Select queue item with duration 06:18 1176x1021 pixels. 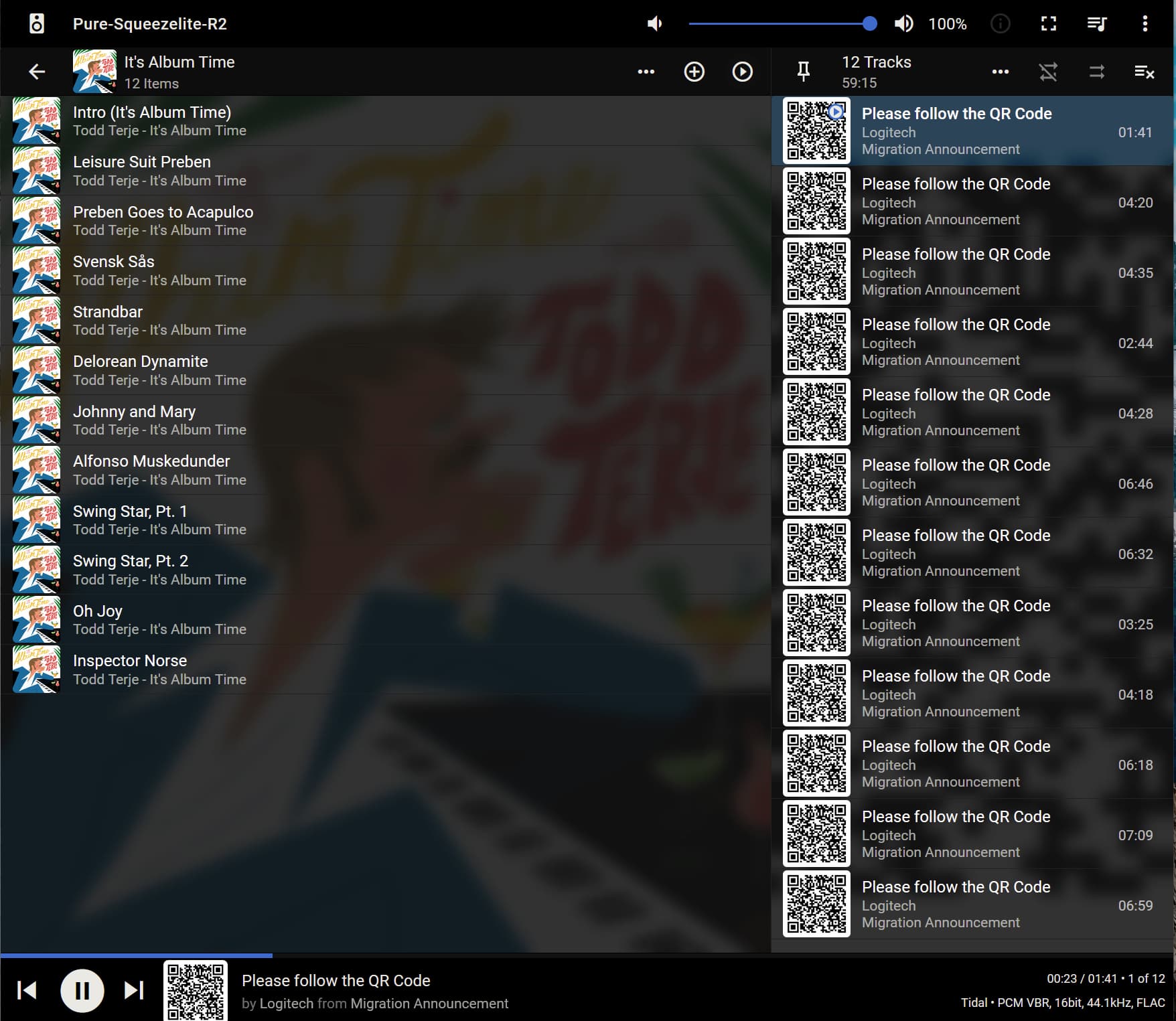(x=972, y=764)
